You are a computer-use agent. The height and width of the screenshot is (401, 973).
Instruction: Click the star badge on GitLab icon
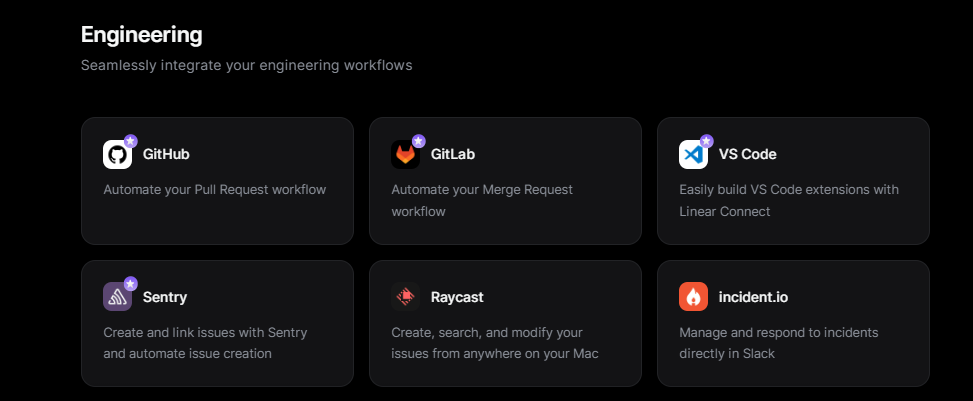(x=418, y=142)
